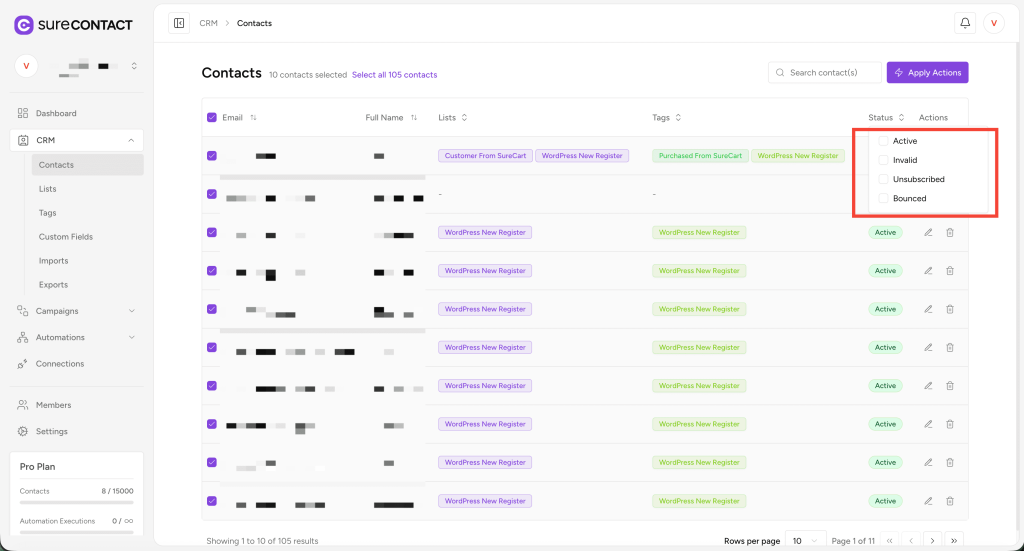Click the Full Name sort icon
The image size is (1024, 551).
[414, 118]
